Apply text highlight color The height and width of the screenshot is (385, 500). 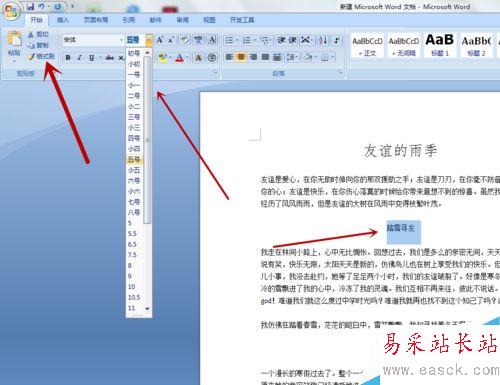coord(162,57)
